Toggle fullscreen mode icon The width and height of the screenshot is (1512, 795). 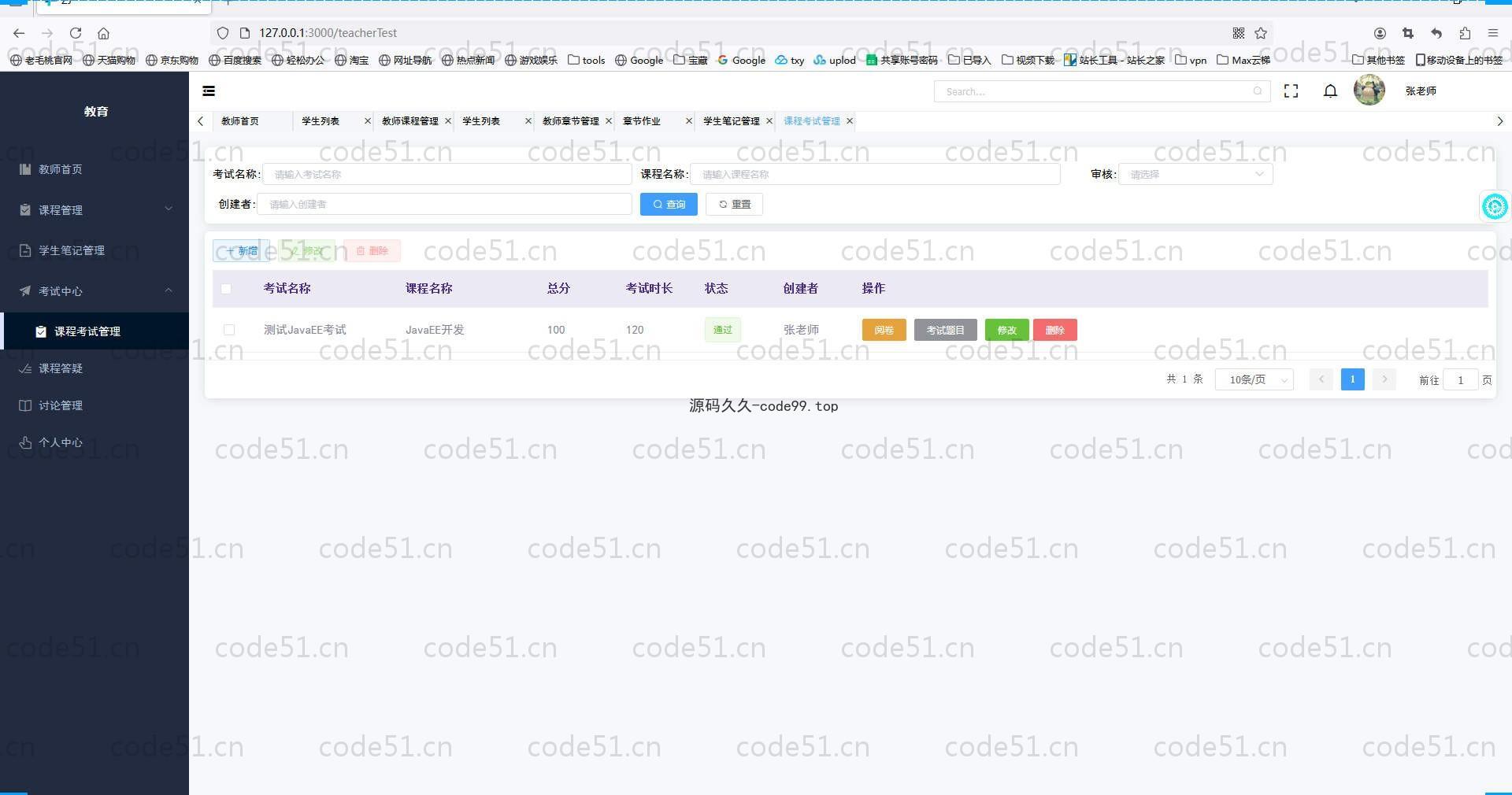(1291, 91)
